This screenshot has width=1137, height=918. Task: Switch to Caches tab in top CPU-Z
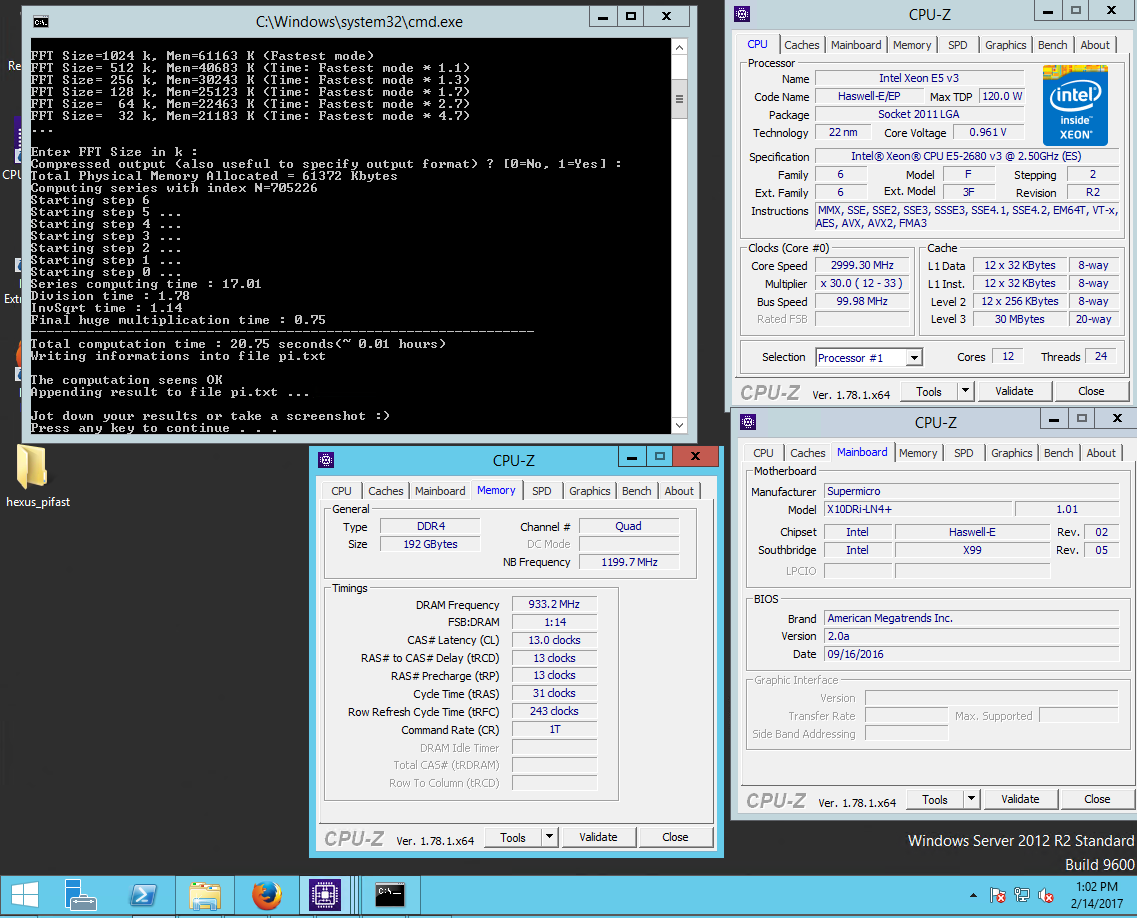801,45
